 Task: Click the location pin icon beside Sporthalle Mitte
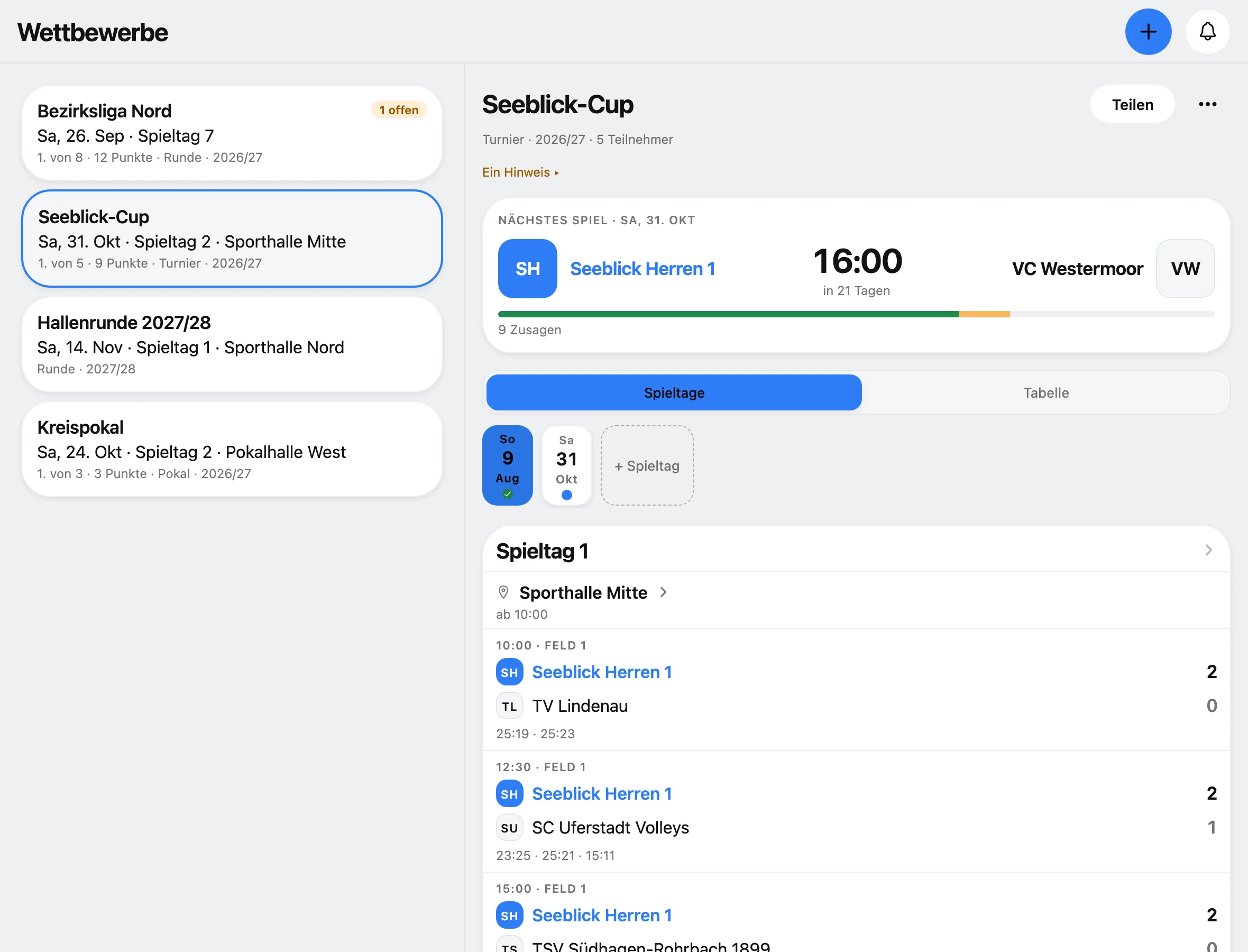click(x=503, y=592)
